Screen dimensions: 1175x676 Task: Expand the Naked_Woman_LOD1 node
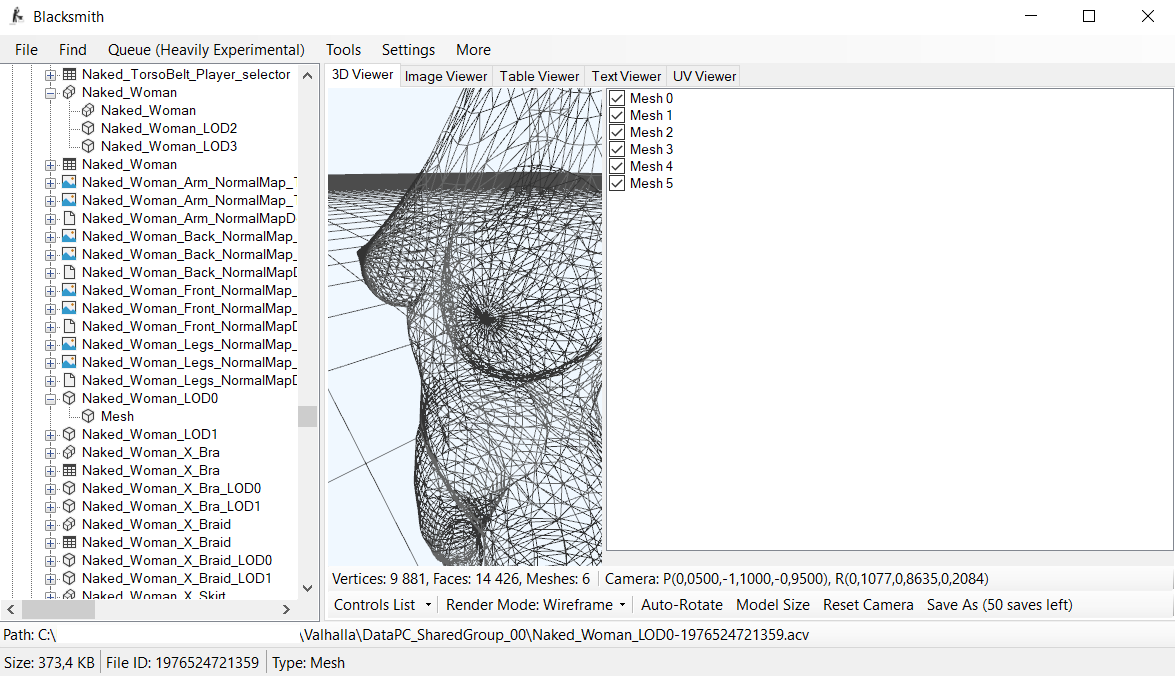(x=50, y=435)
